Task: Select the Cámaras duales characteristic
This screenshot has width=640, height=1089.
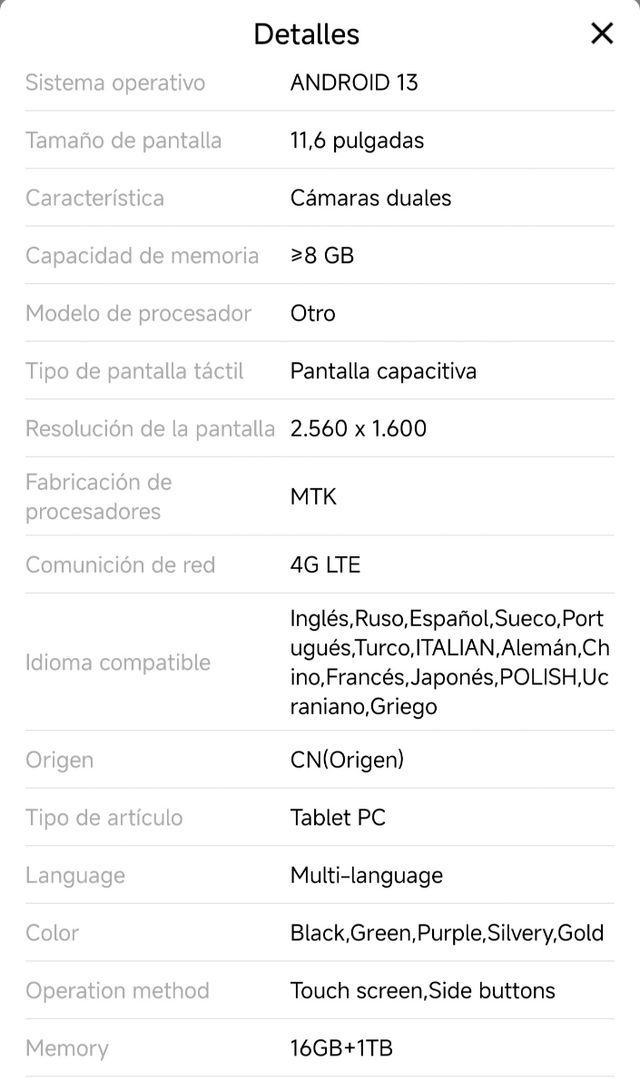Action: pos(370,198)
